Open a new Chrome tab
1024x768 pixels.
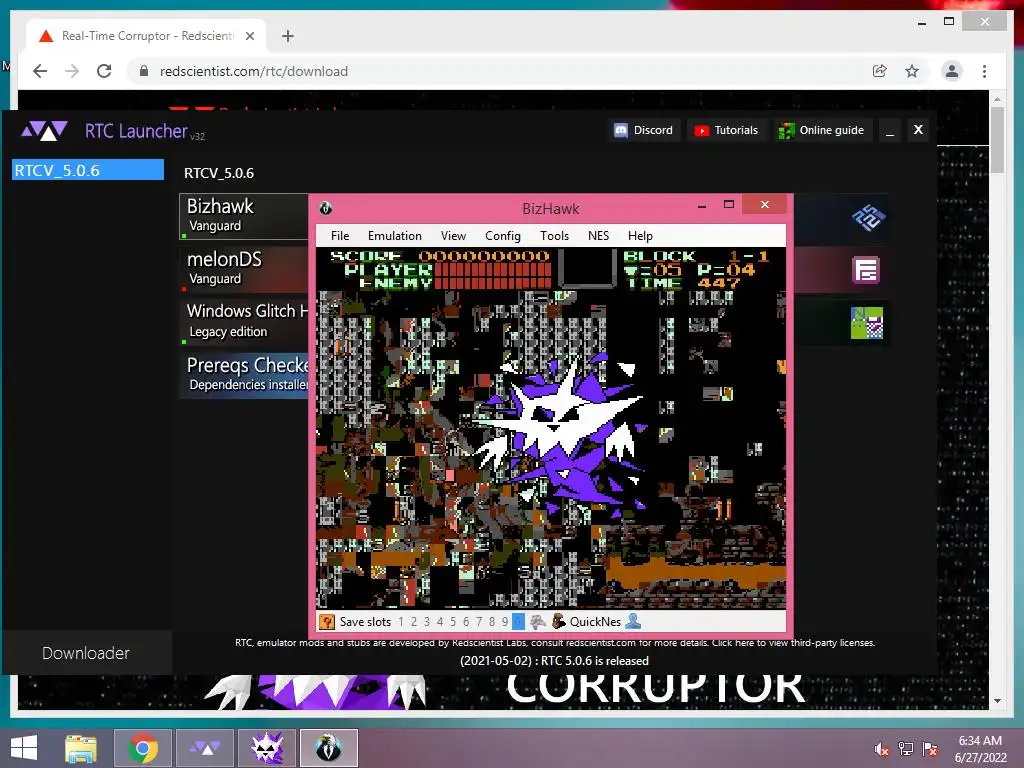point(288,36)
